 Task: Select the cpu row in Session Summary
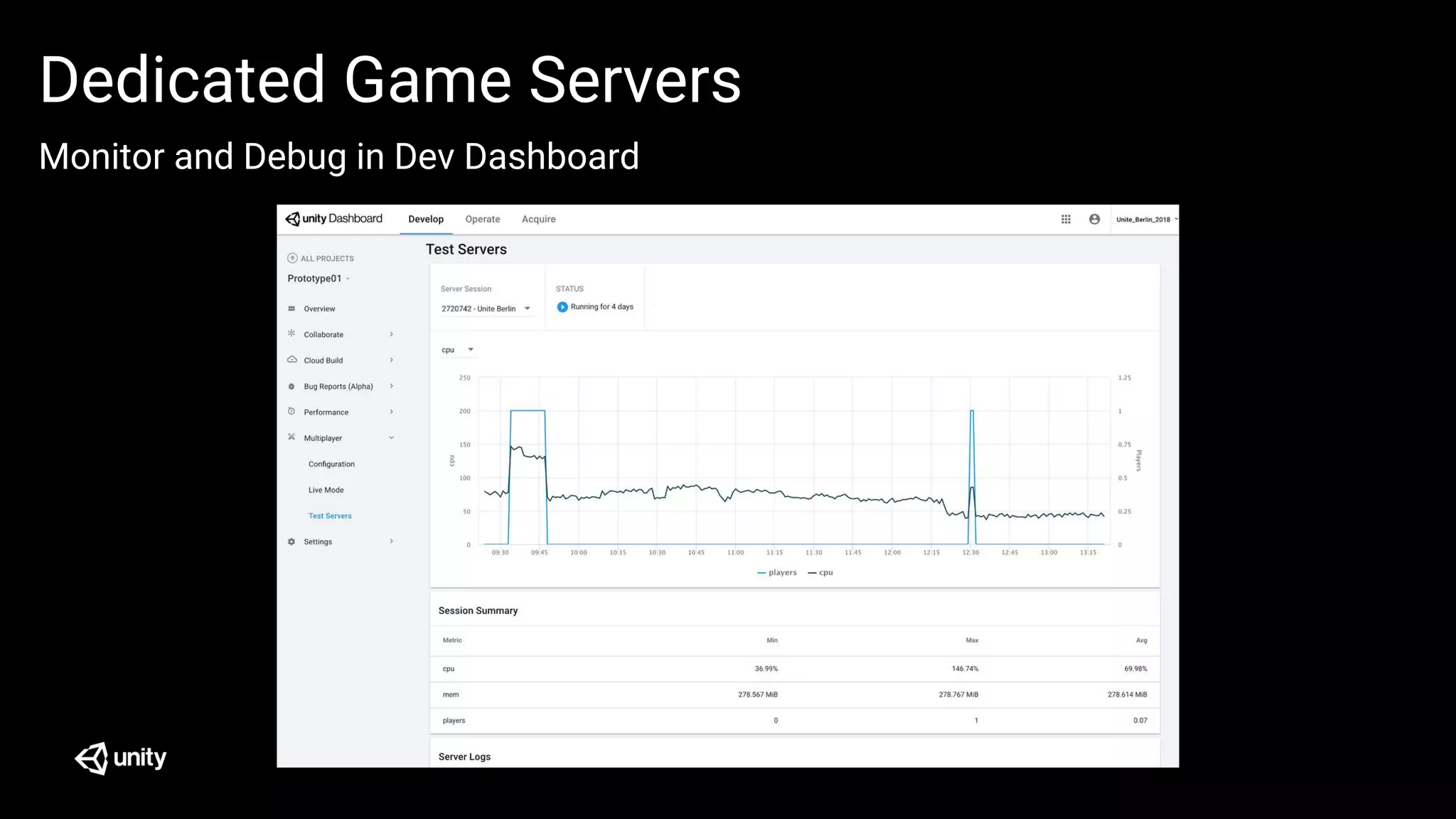click(795, 669)
